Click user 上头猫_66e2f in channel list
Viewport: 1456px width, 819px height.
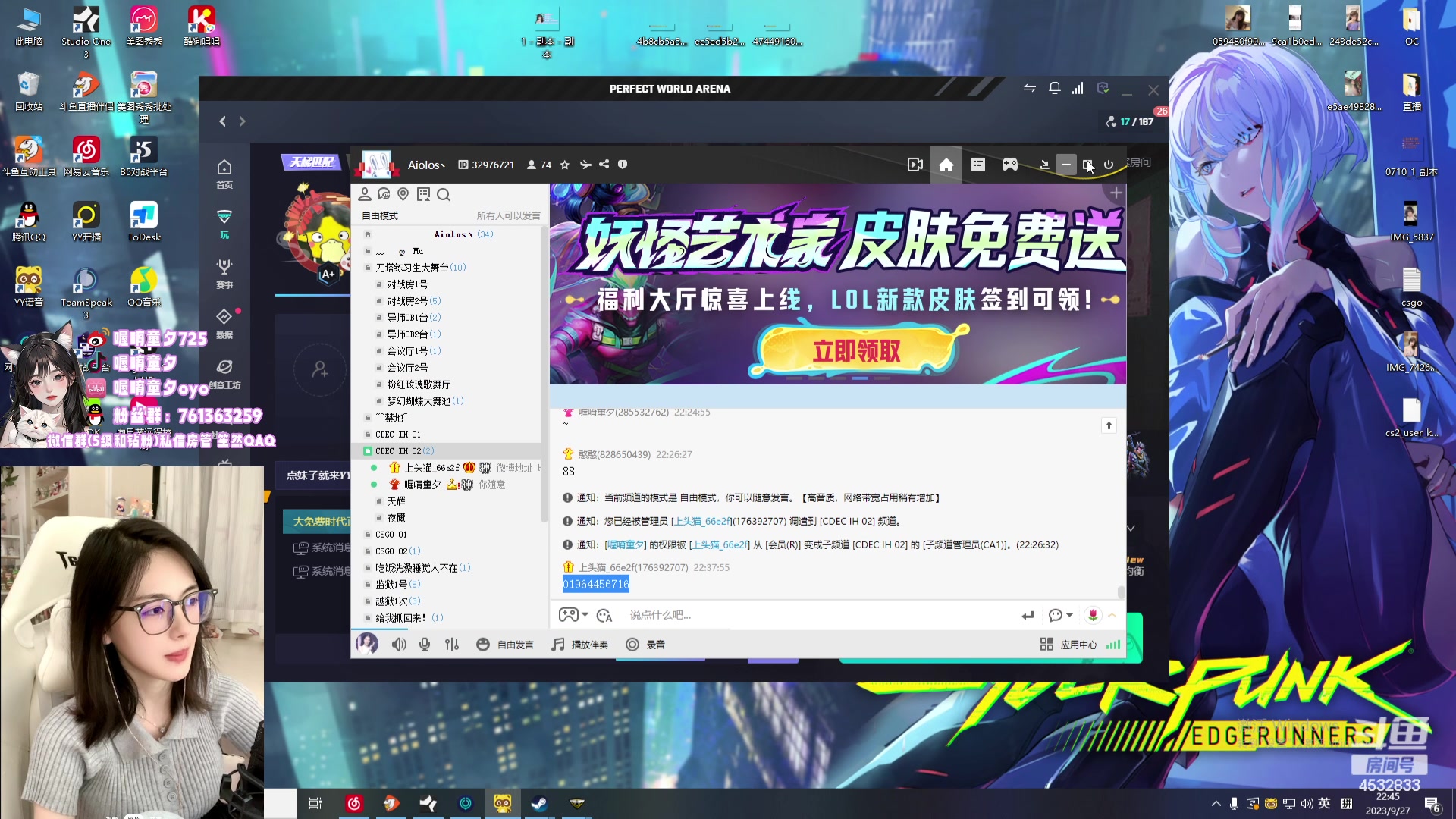click(x=431, y=468)
